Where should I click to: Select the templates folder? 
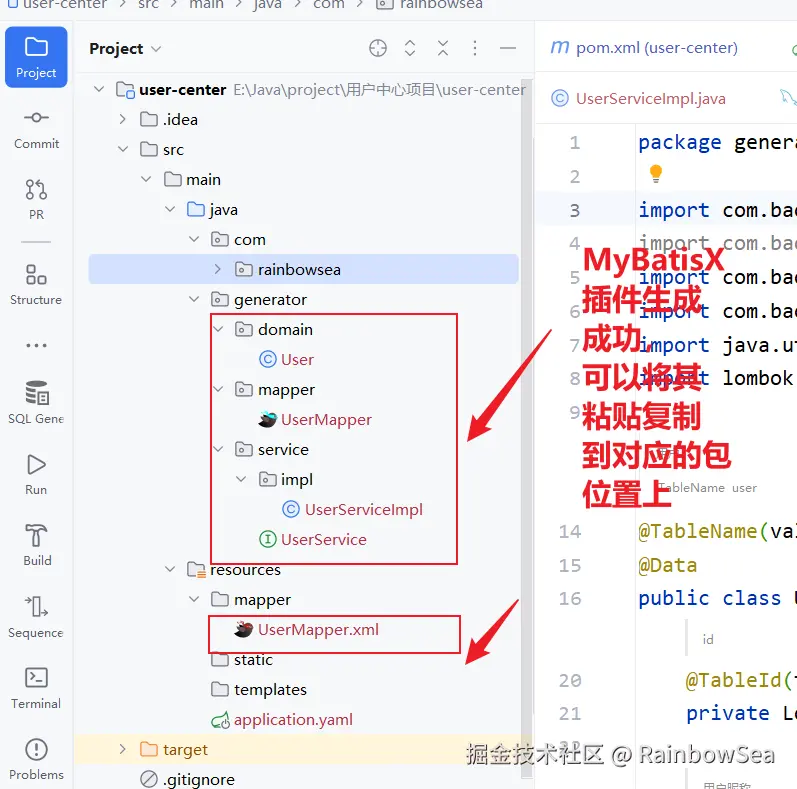click(259, 690)
